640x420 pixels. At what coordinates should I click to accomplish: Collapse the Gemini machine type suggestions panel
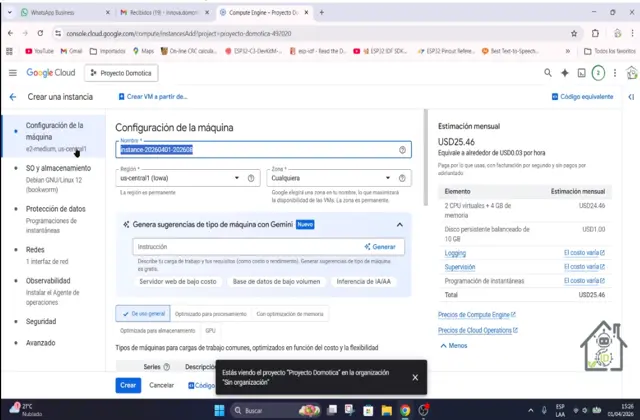tap(400, 225)
